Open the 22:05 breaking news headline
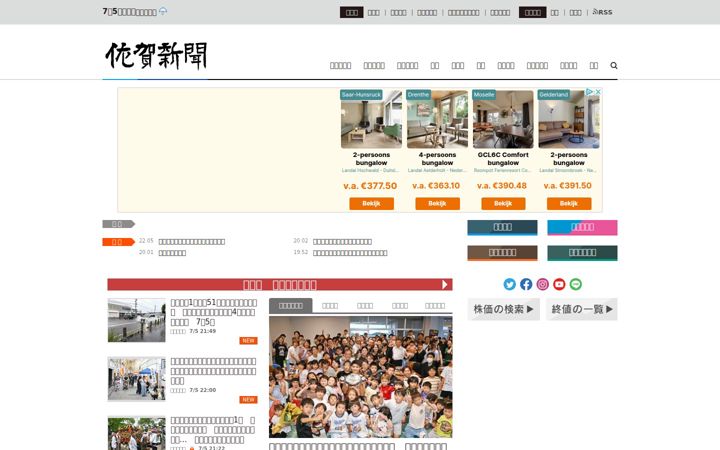The height and width of the screenshot is (450, 720). tap(192, 242)
